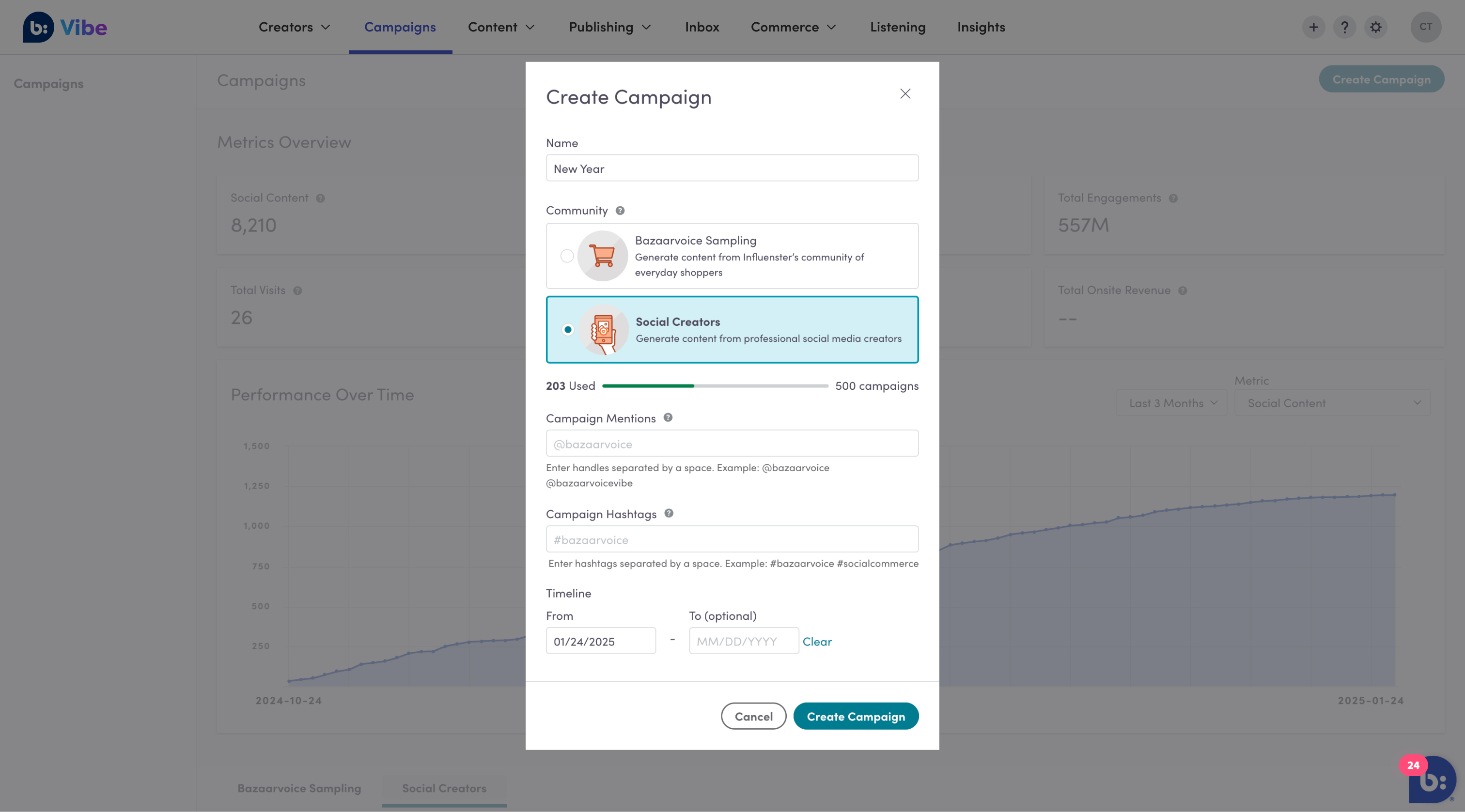Click the 203 Used campaigns progress bar
Screen dimensions: 1465x812
[x=715, y=386]
